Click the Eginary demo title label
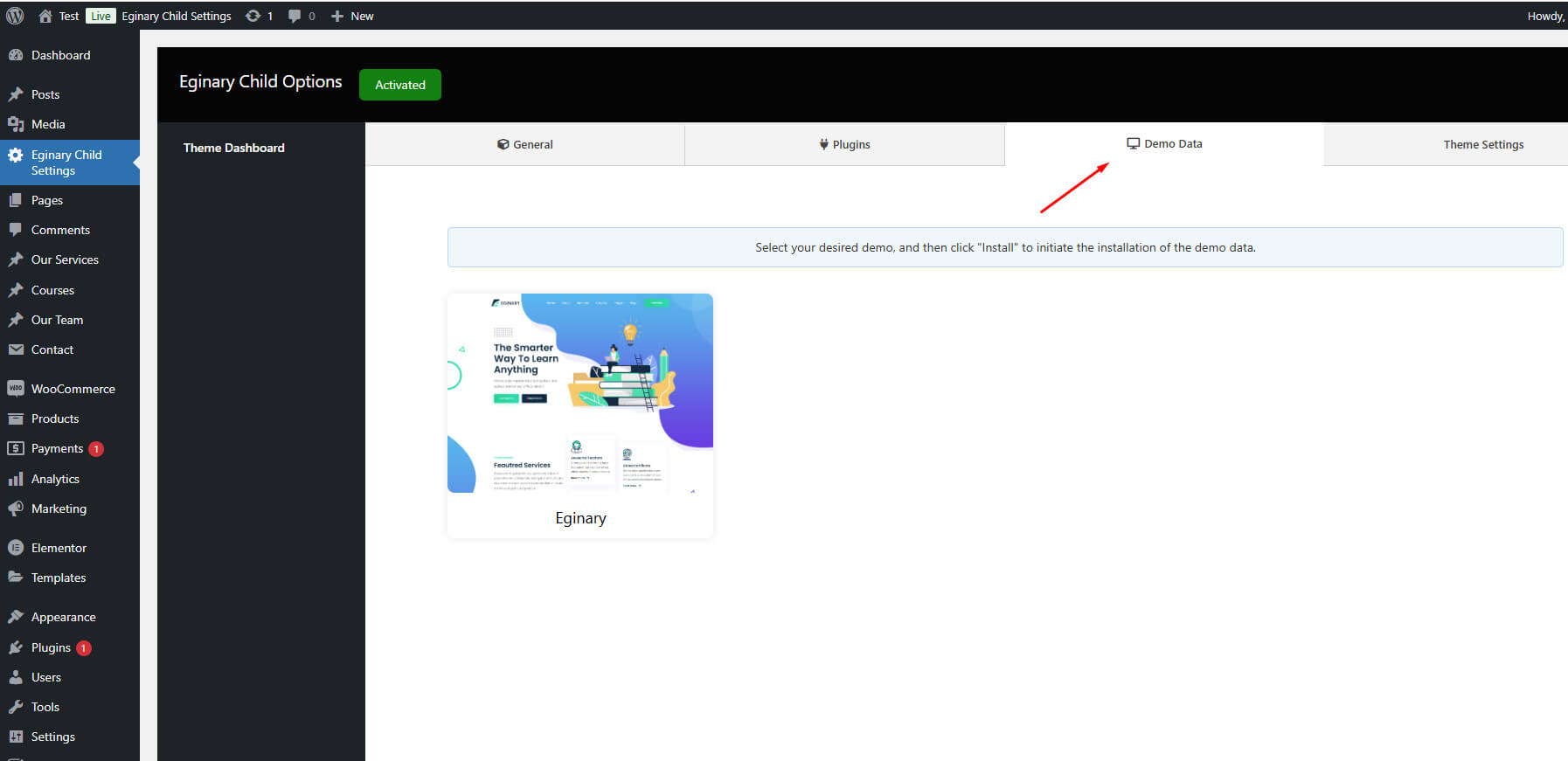The width and height of the screenshot is (1568, 761). pos(580,518)
